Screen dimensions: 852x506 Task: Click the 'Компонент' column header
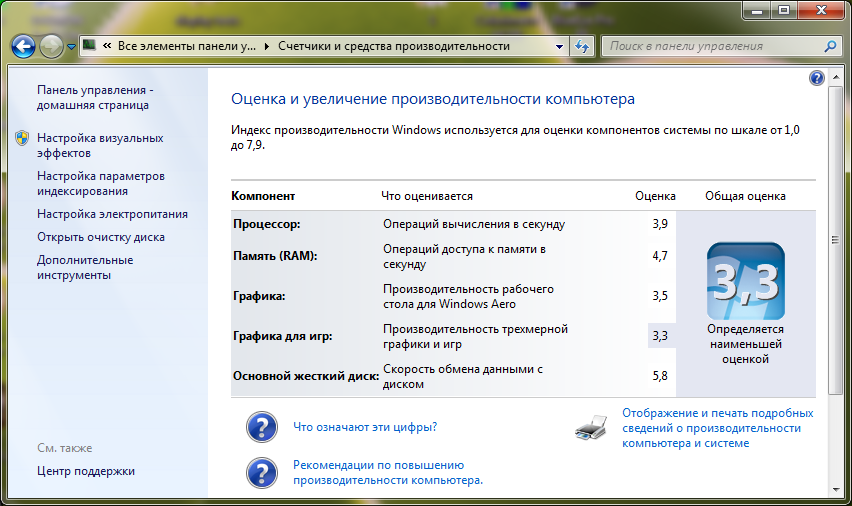[x=263, y=196]
